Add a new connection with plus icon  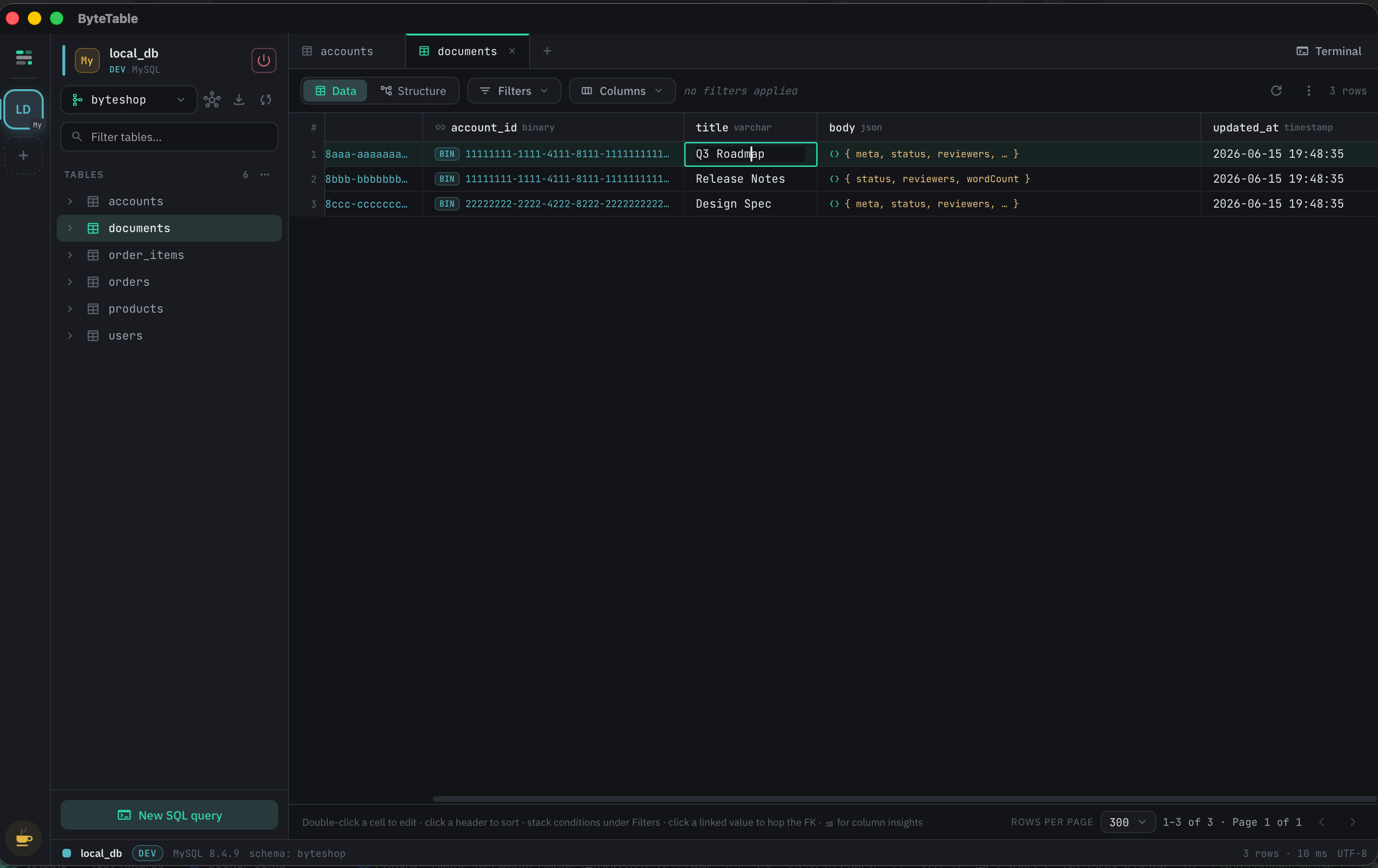click(24, 155)
